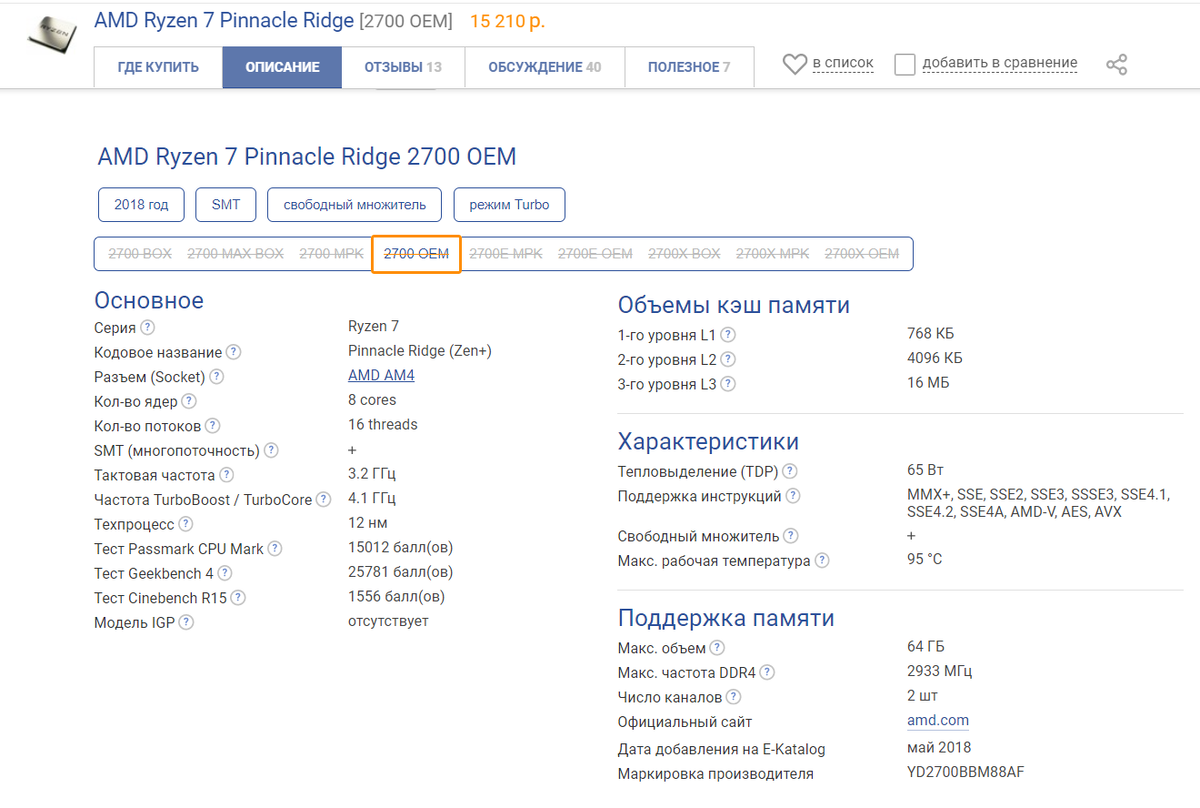The image size is (1200, 808).
Task: Click the 15 210 р. price
Action: pyautogui.click(x=508, y=21)
